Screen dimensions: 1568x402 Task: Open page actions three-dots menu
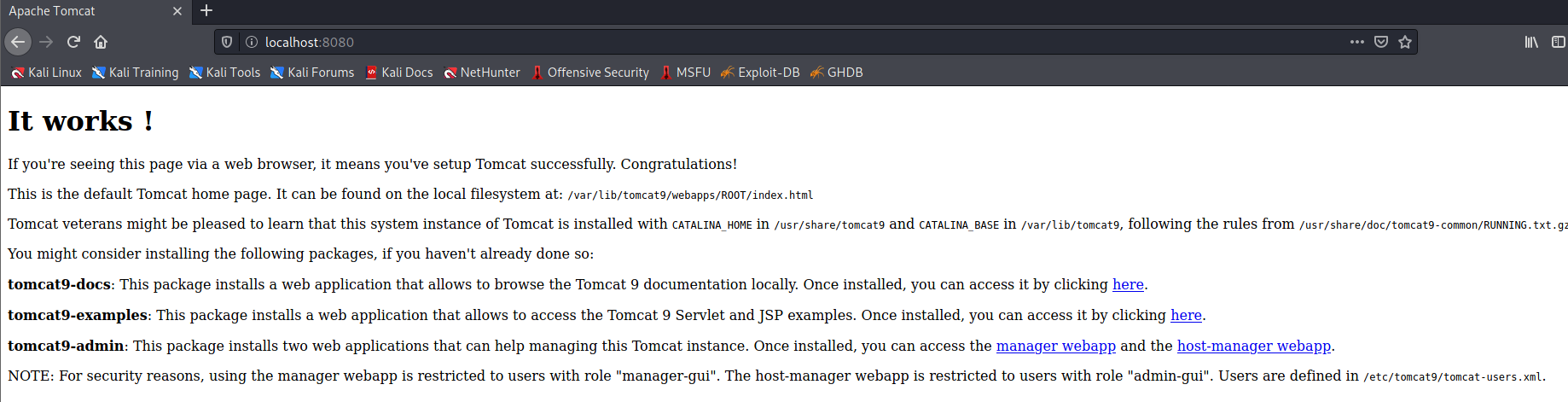pyautogui.click(x=1357, y=42)
